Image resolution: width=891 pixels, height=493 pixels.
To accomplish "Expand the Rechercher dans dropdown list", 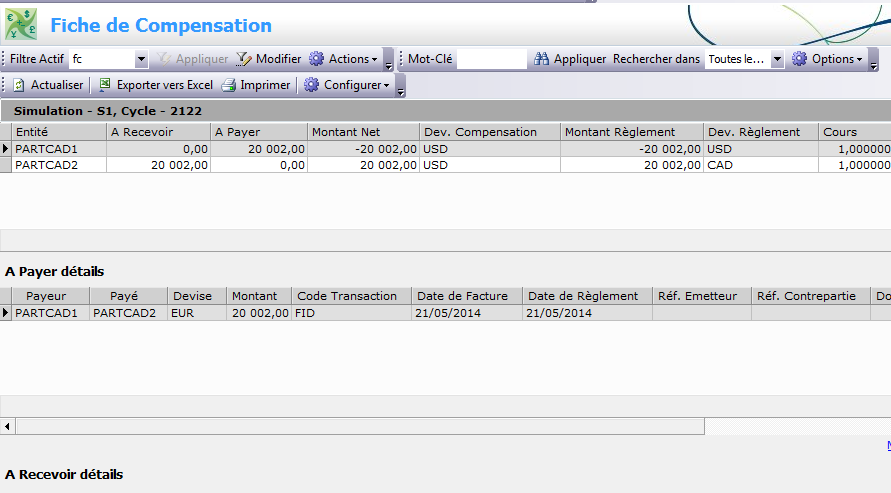I will coord(777,60).
